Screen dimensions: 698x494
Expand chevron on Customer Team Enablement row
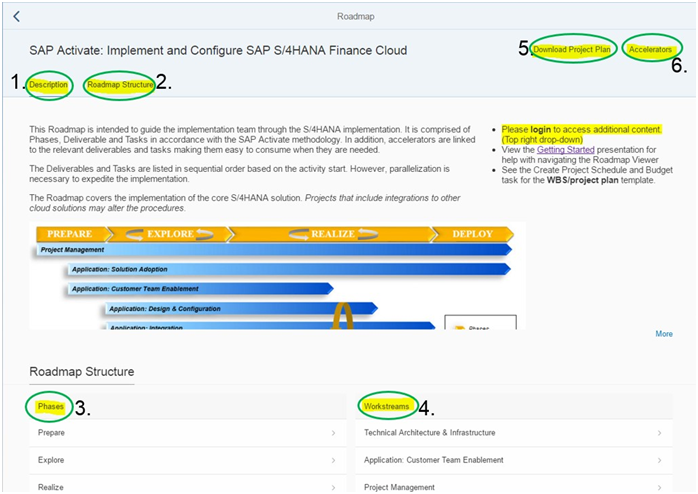(x=659, y=461)
